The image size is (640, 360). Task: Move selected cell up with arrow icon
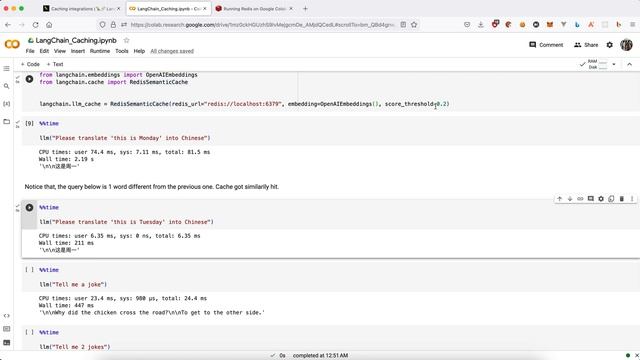coord(560,199)
